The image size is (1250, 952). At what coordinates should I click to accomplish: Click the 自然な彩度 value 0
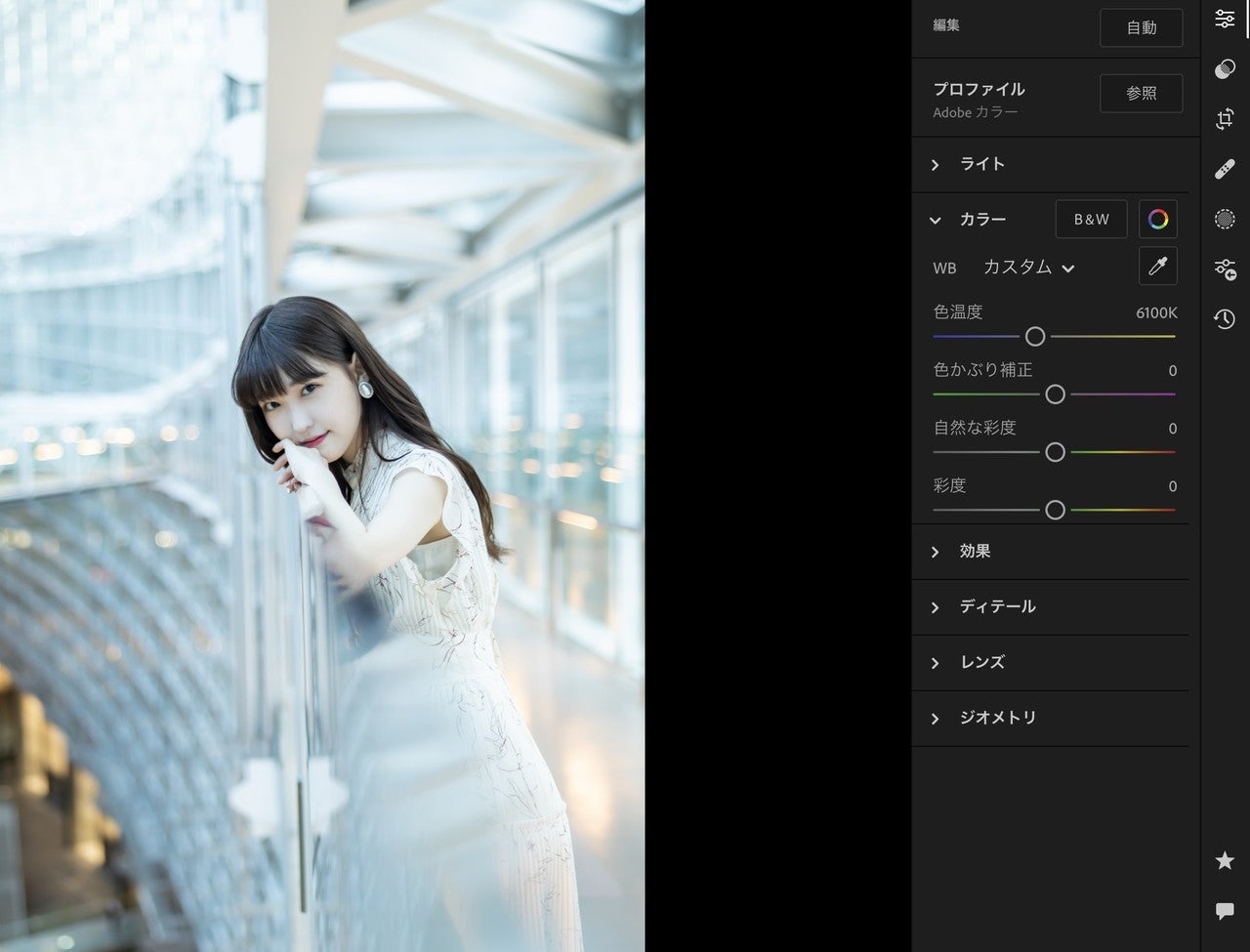[x=1173, y=429]
